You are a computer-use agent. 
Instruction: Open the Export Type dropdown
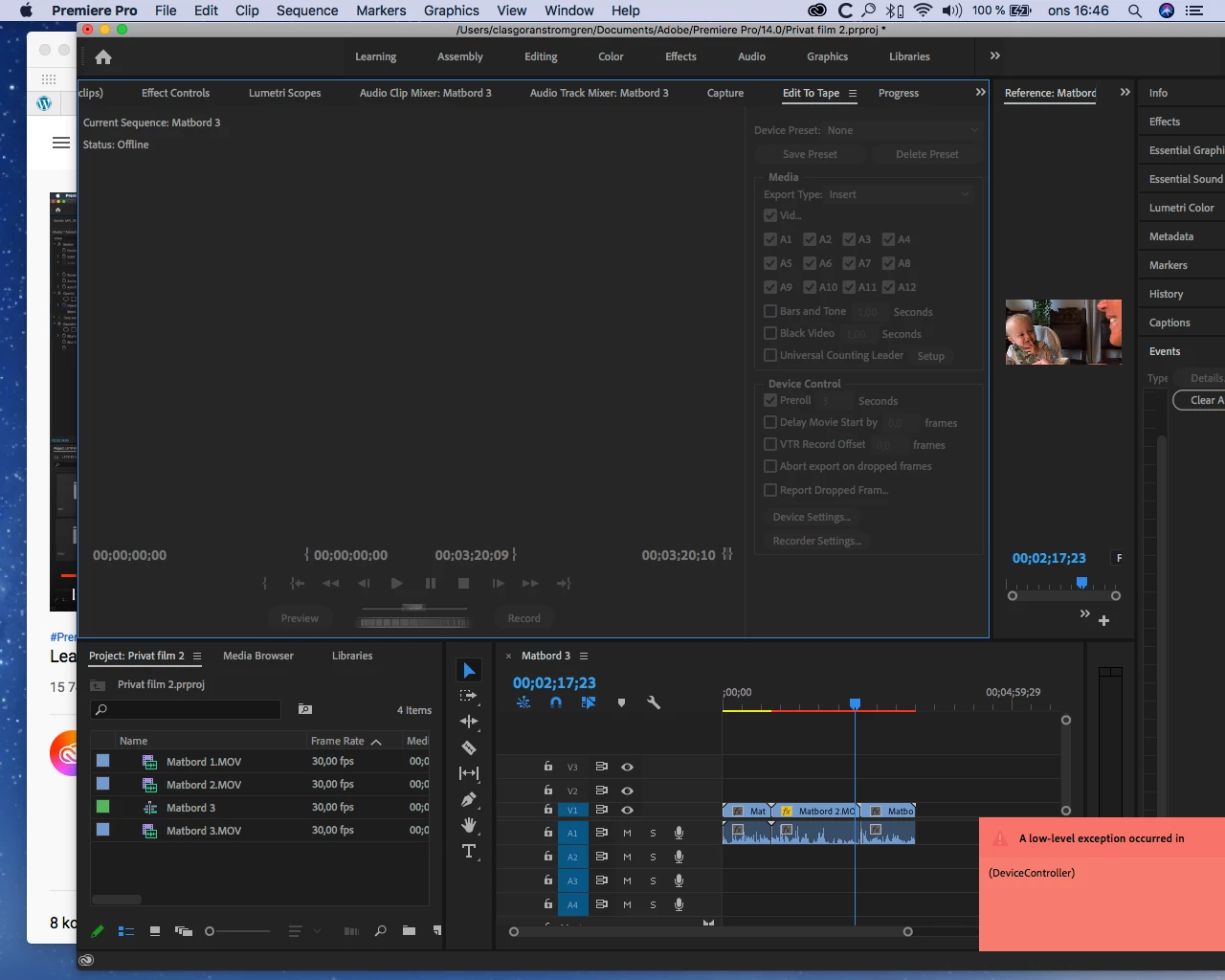click(900, 194)
